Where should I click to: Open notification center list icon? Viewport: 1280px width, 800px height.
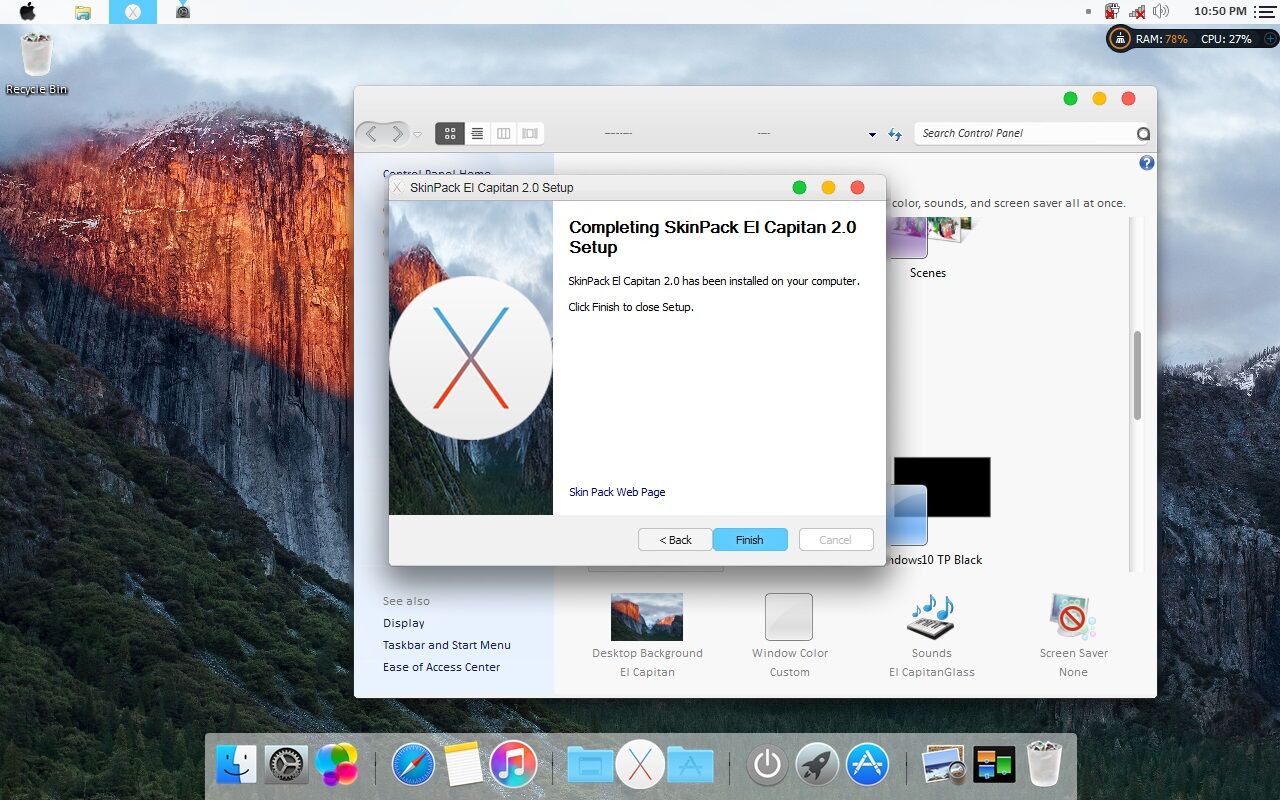click(x=1264, y=11)
